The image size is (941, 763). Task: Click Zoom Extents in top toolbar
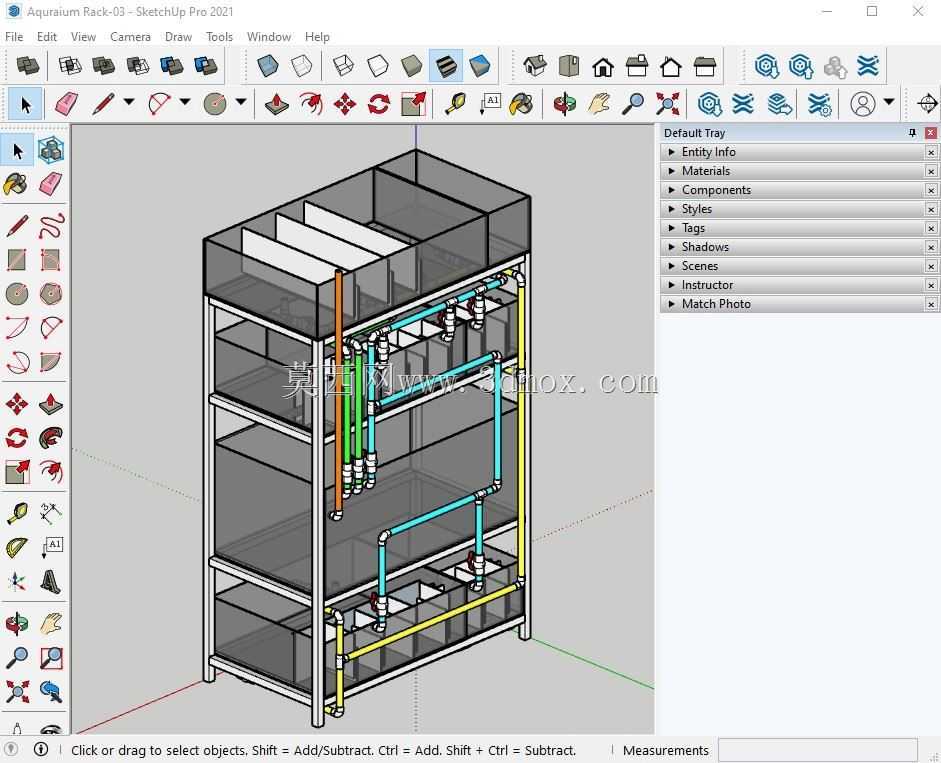(667, 104)
